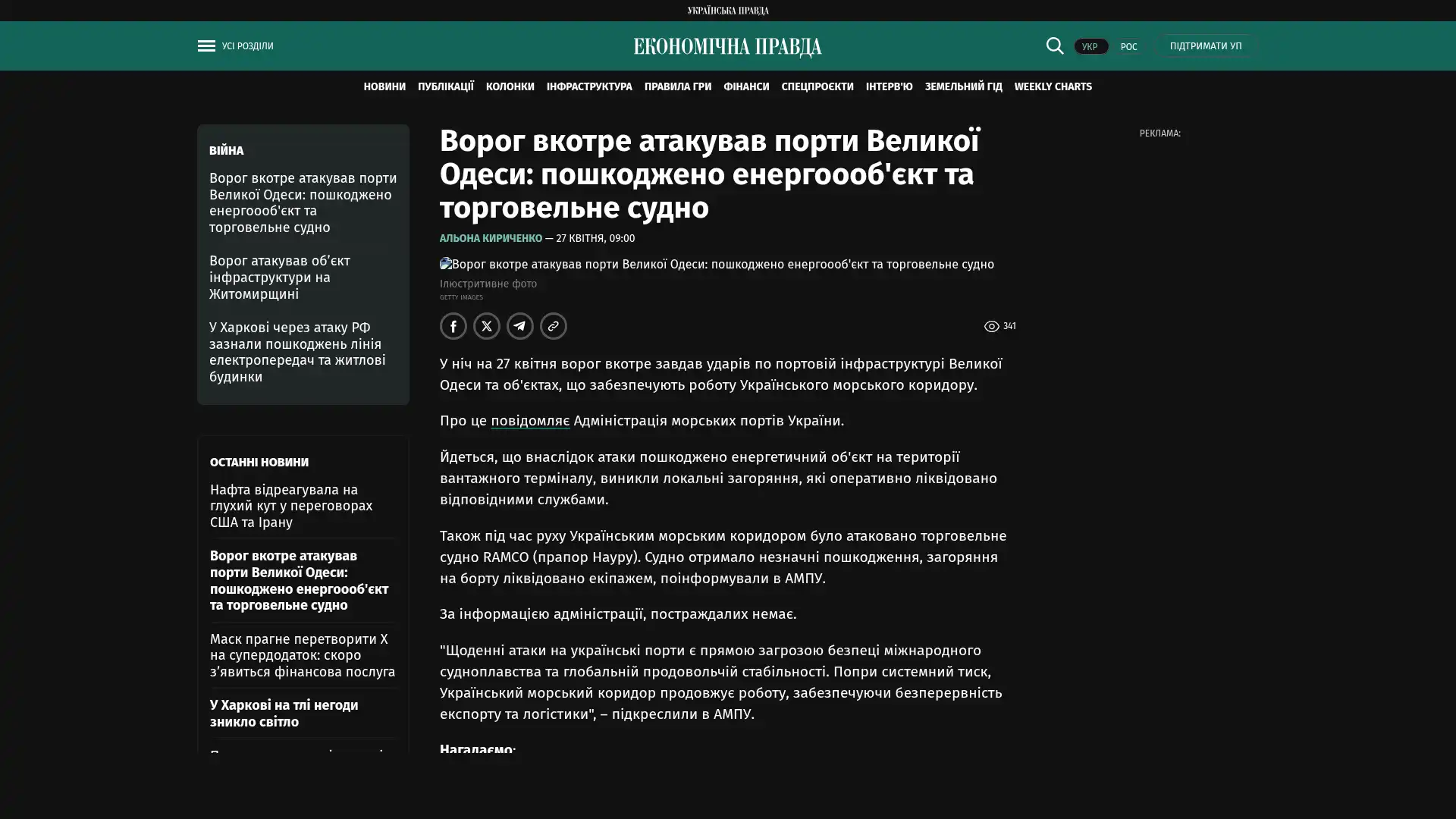
Task: Open the Житомирщина infrastructure attack news
Action: pos(280,277)
